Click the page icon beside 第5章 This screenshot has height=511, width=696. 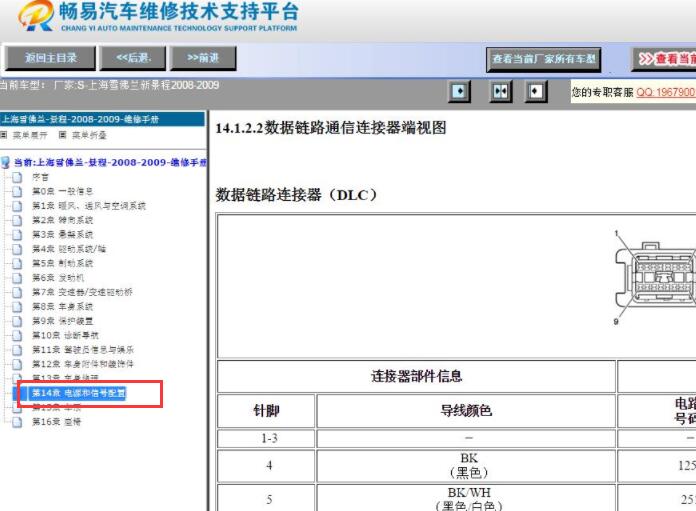(x=17, y=264)
